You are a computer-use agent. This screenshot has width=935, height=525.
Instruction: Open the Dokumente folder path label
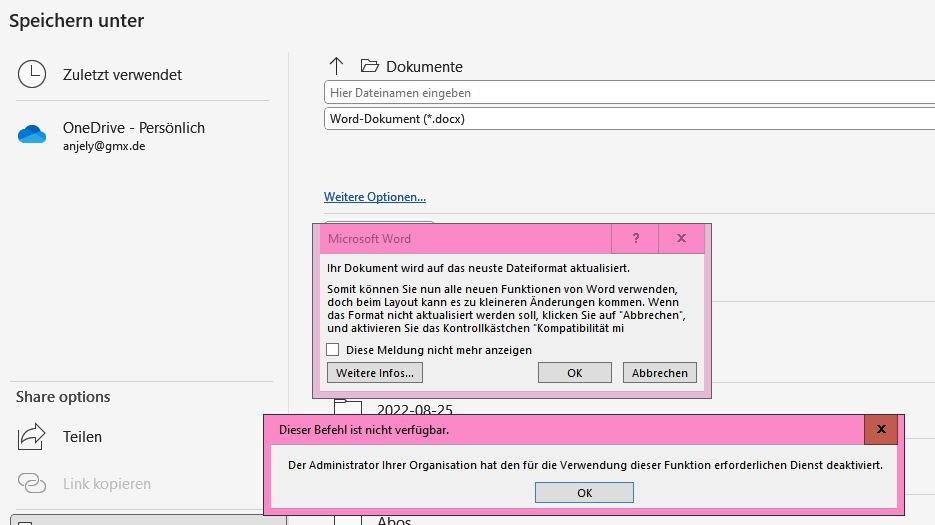[424, 67]
